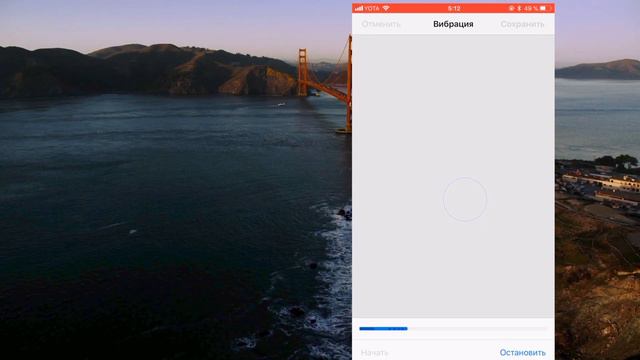Click the cellular signal strength icon
Screen dimensions: 640x360
coord(359,8)
